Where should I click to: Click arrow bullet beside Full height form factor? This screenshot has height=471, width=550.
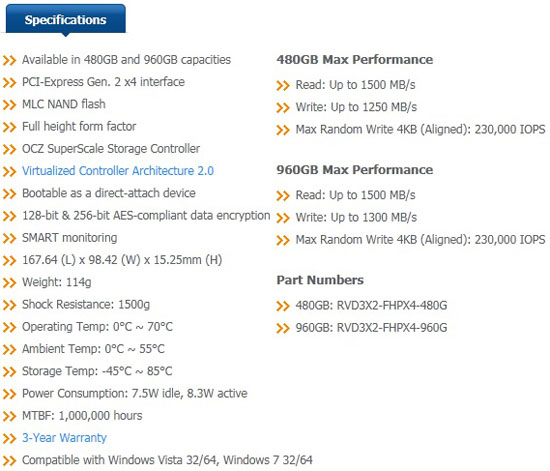pyautogui.click(x=9, y=127)
